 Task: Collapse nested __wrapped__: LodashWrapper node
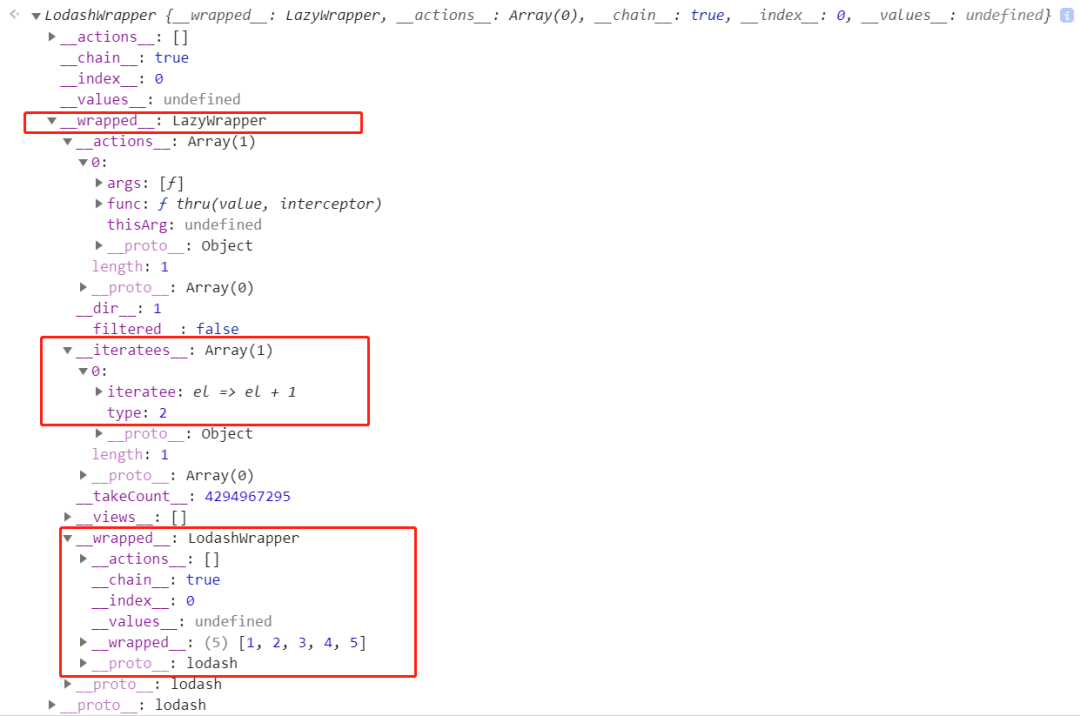pos(68,538)
